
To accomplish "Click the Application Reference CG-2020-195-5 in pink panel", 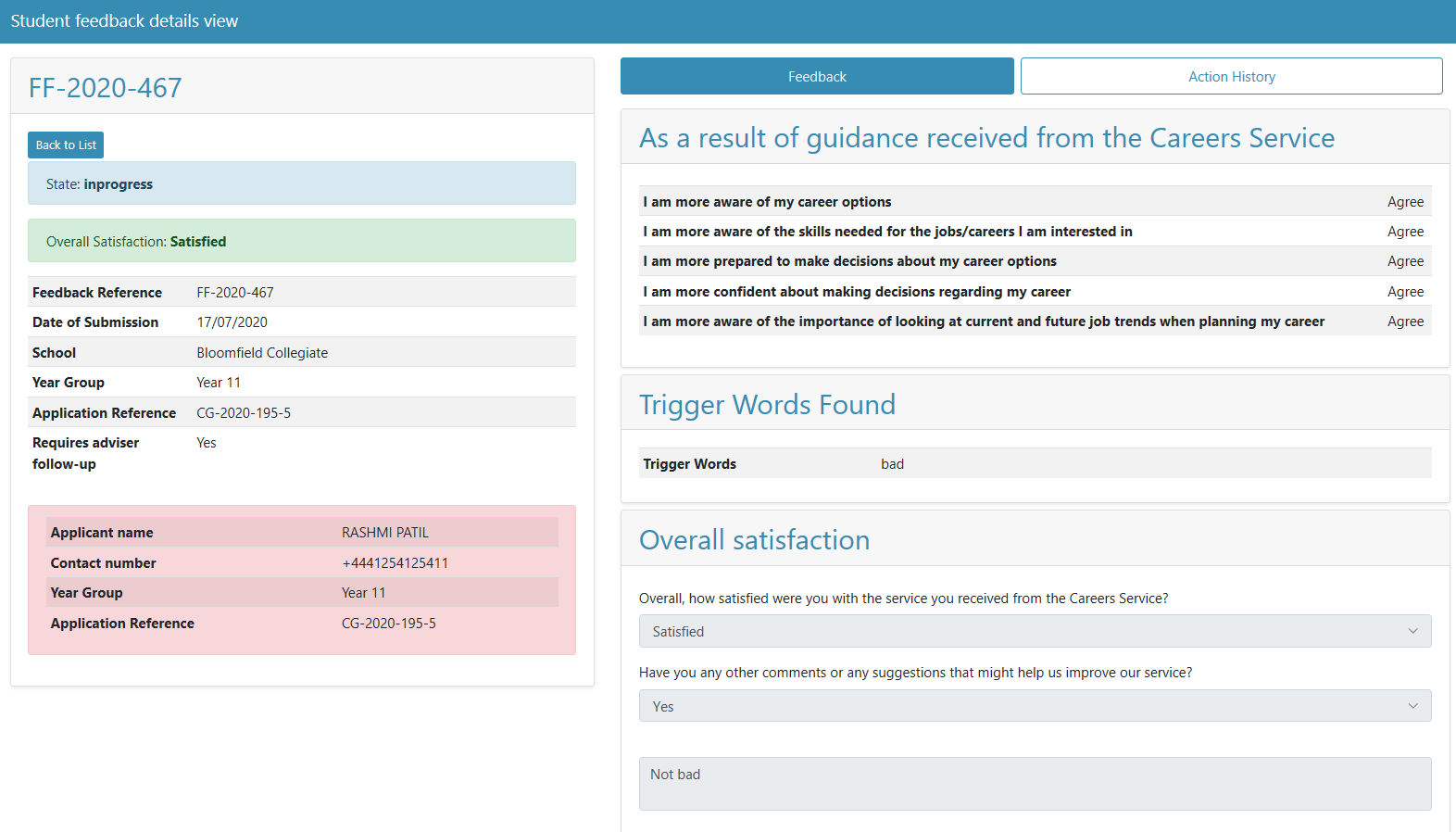I will pos(388,624).
